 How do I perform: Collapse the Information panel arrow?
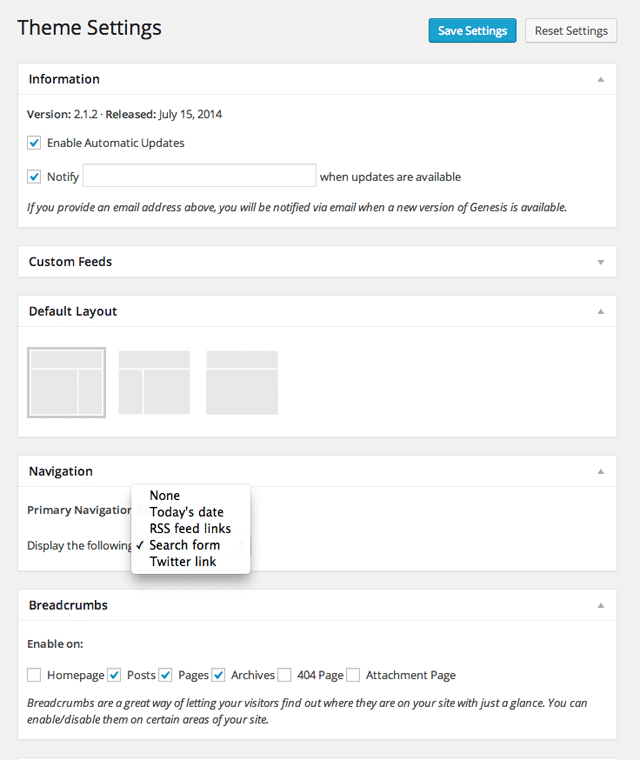[x=601, y=79]
